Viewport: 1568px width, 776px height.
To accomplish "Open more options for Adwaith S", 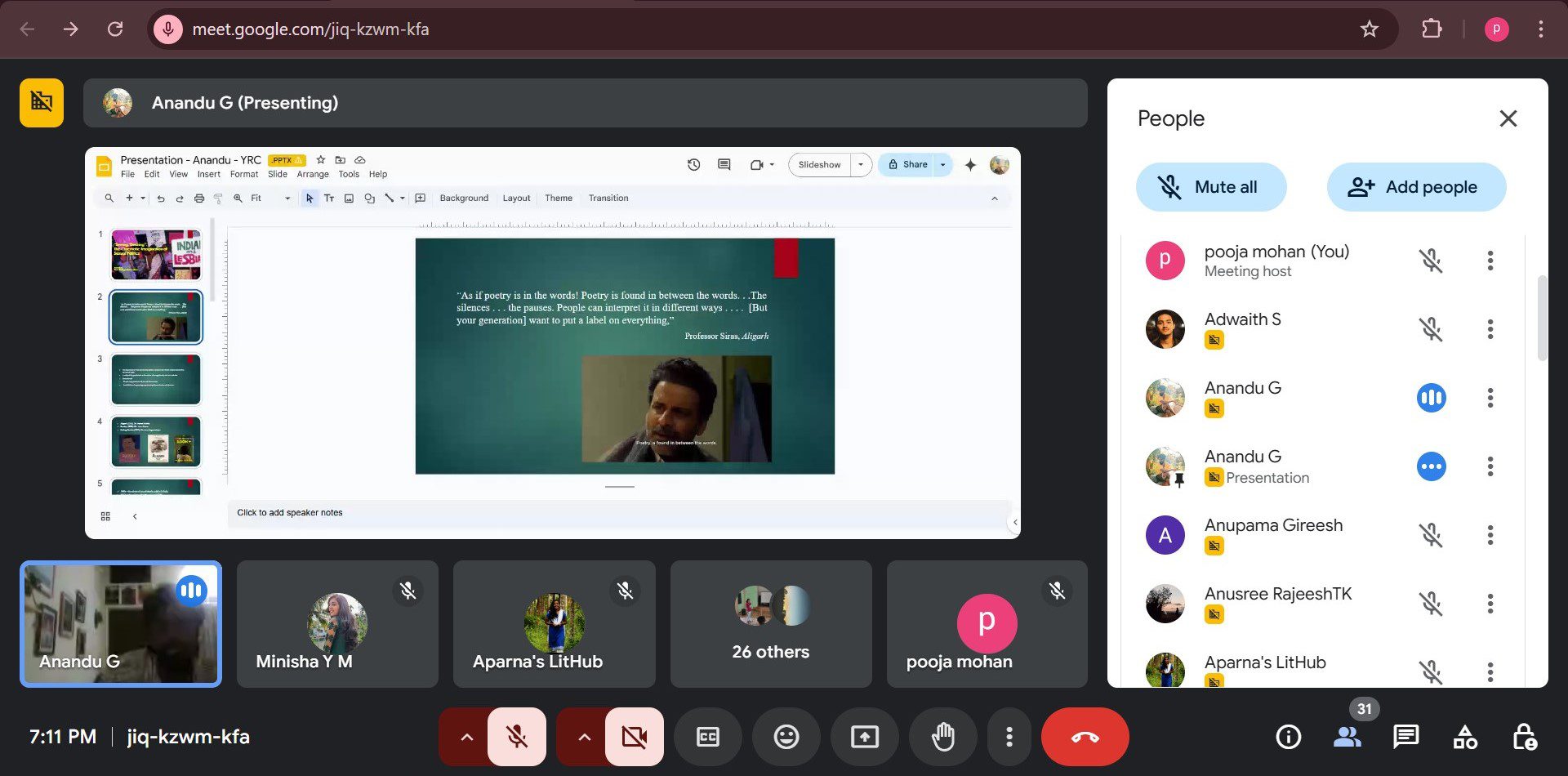I will click(1490, 329).
